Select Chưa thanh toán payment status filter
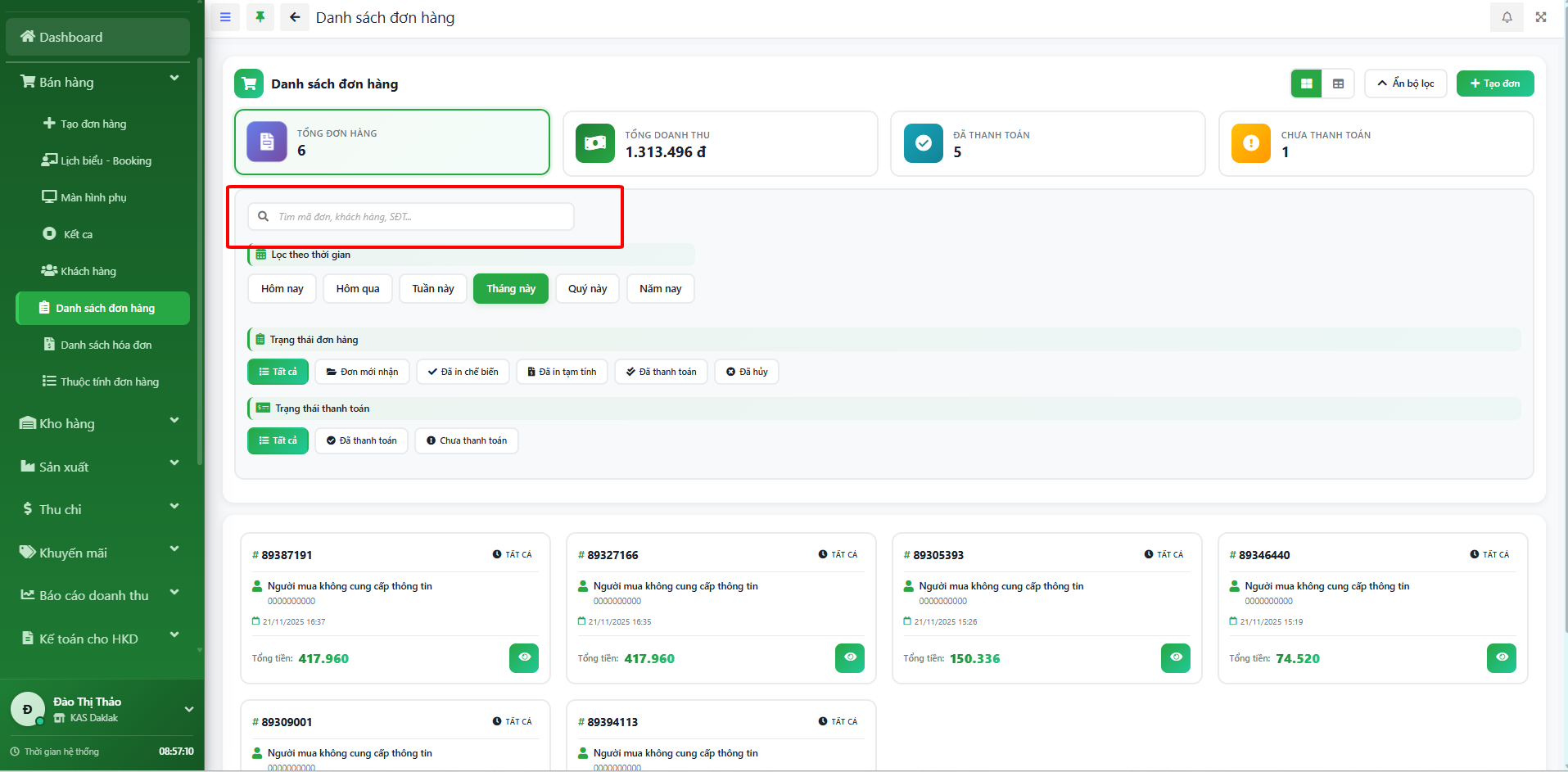The image size is (1568, 772). (466, 440)
